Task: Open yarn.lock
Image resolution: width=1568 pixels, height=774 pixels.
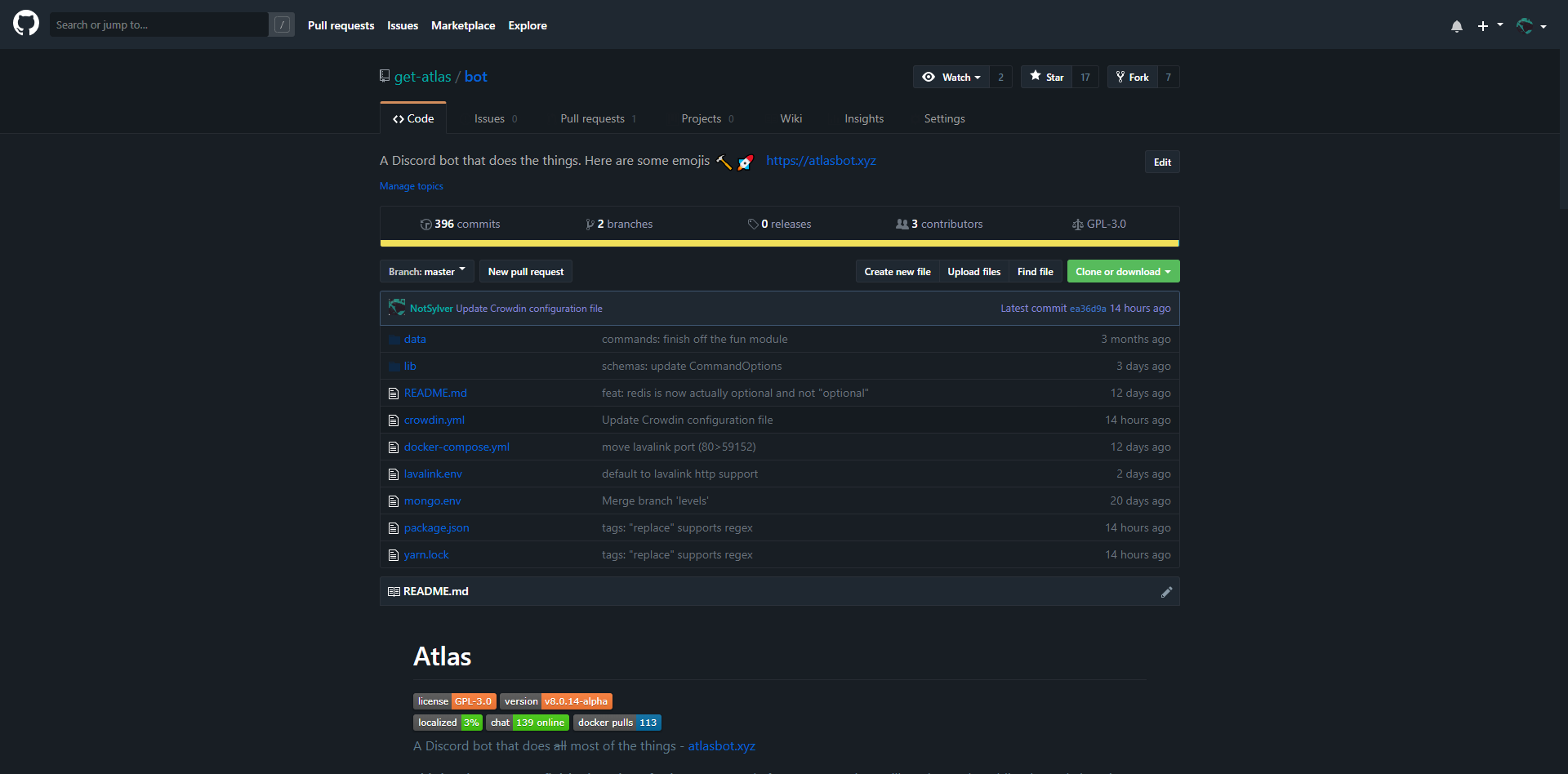Action: pyautogui.click(x=426, y=554)
